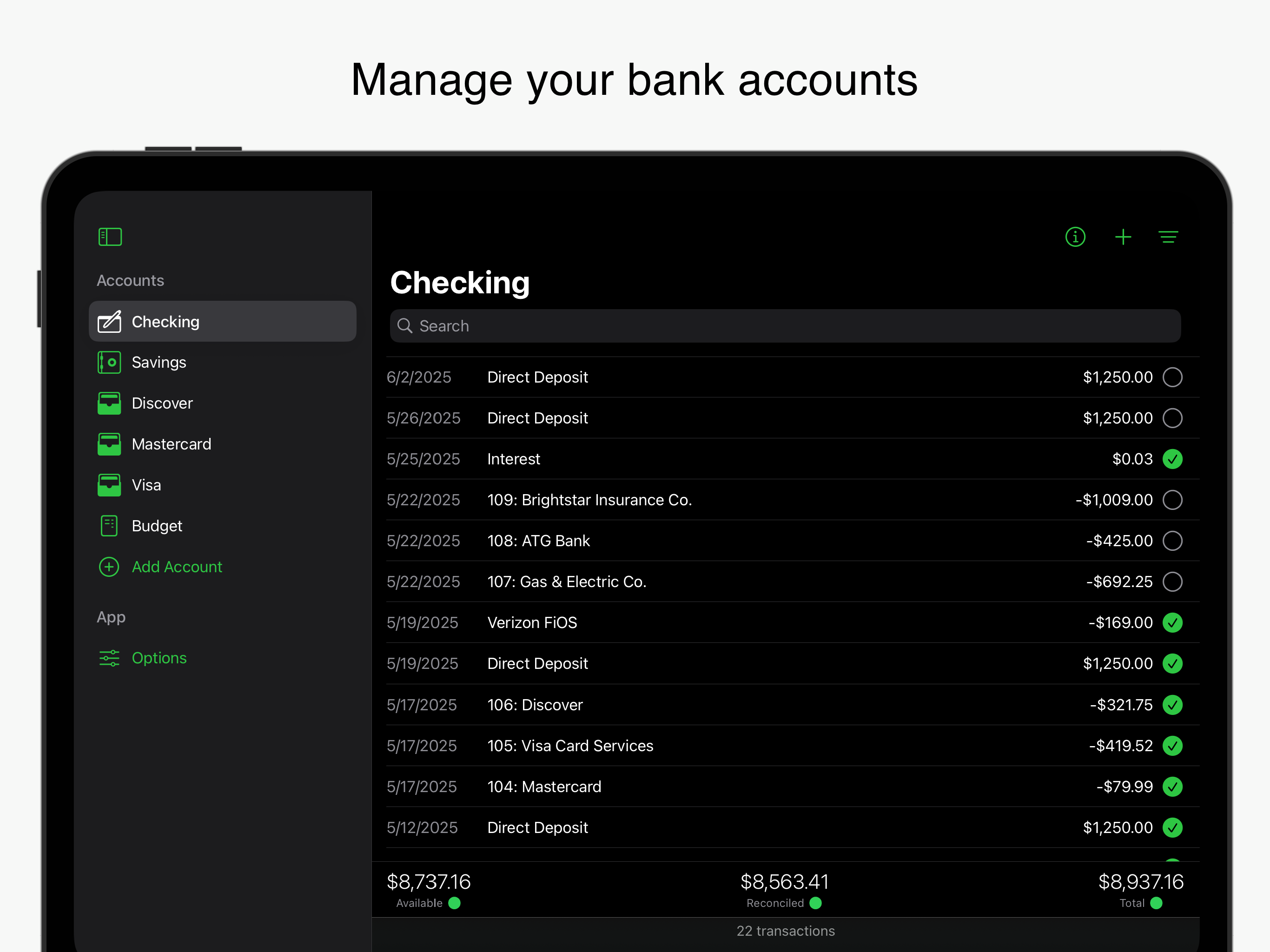The height and width of the screenshot is (952, 1270).
Task: Open the Visa account
Action: (222, 485)
